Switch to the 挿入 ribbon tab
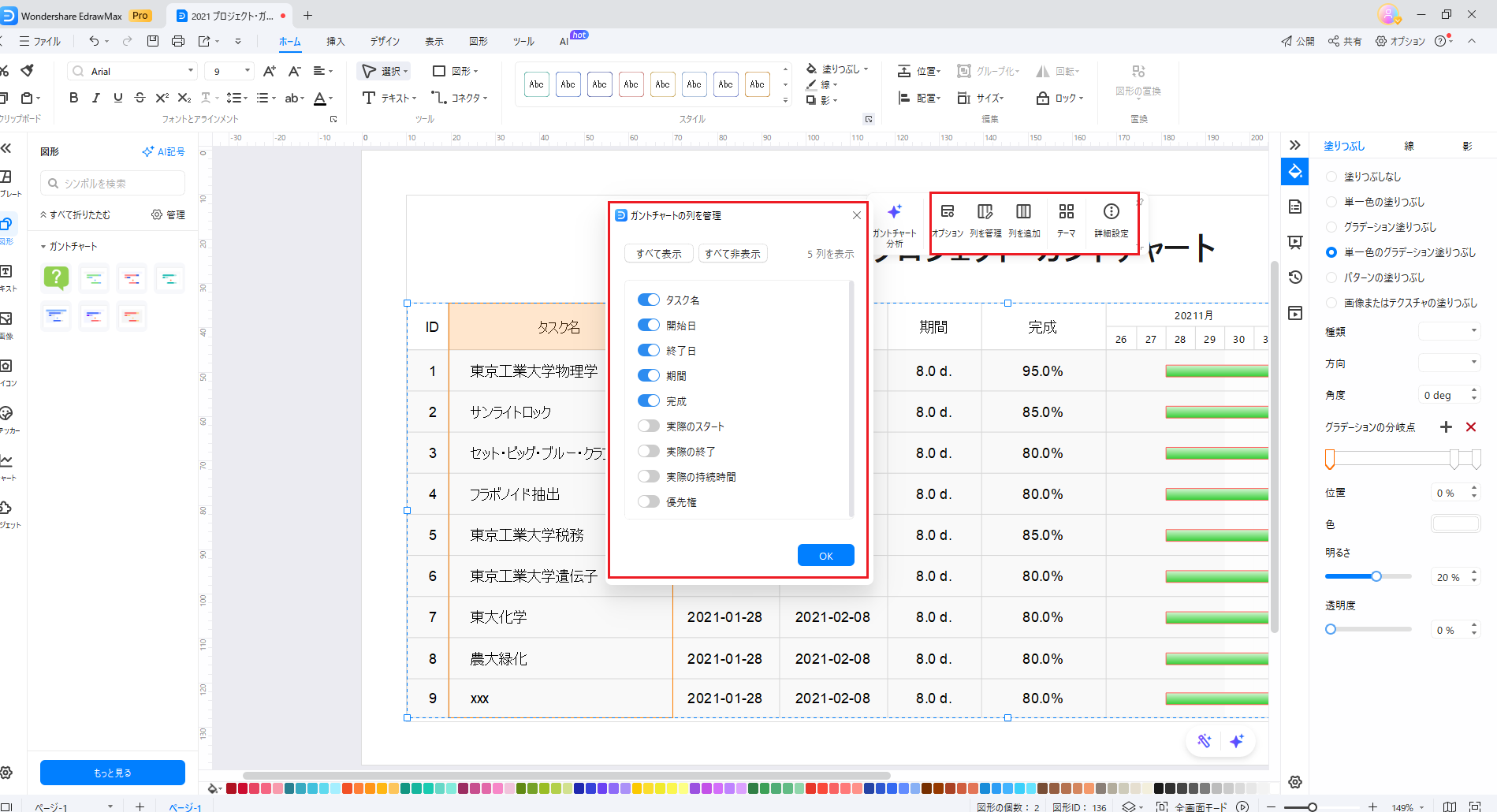The height and width of the screenshot is (812, 1497). (x=336, y=41)
